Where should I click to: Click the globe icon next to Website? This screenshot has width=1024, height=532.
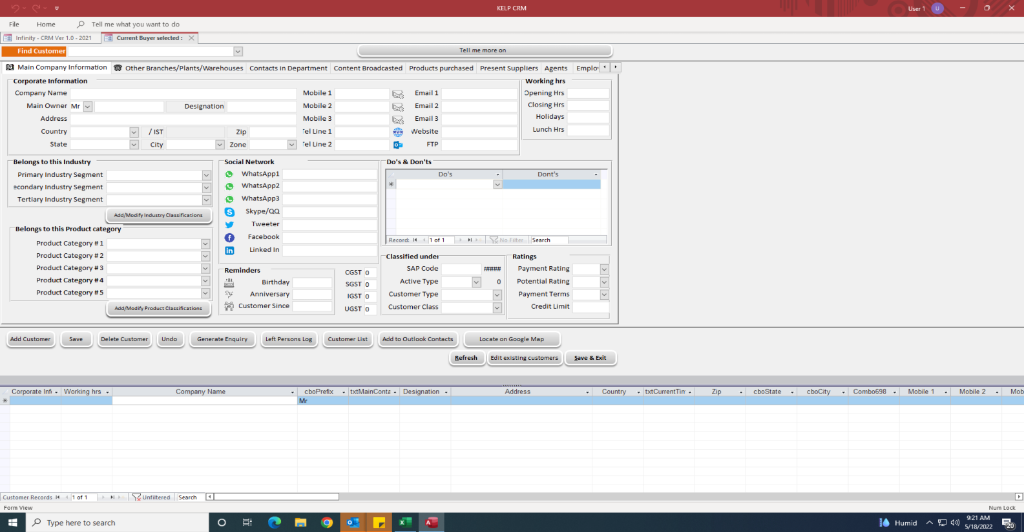[397, 132]
